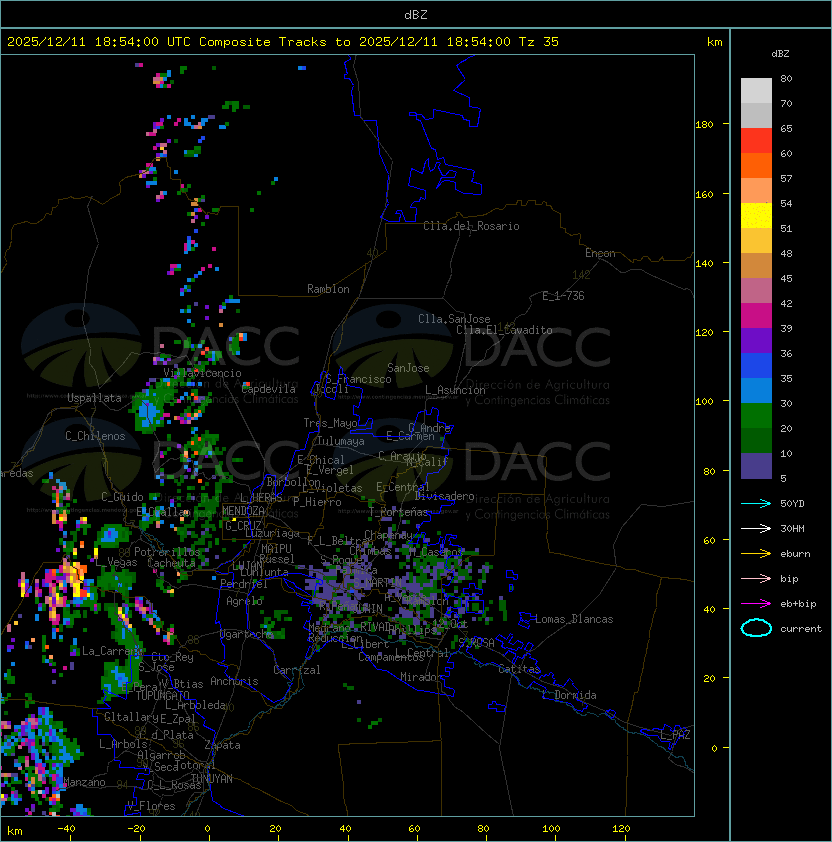The height and width of the screenshot is (842, 832).
Task: Click the L_Dormida map label
Action: (569, 695)
